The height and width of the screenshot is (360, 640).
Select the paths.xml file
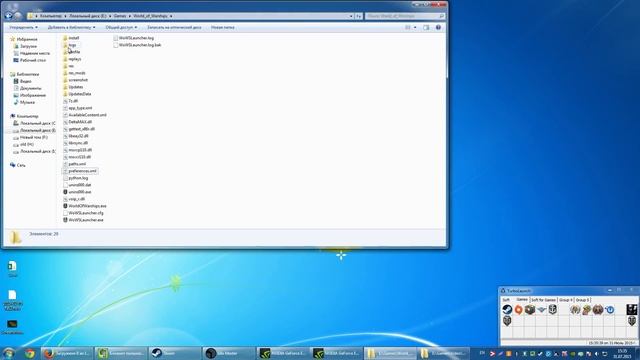(74, 164)
